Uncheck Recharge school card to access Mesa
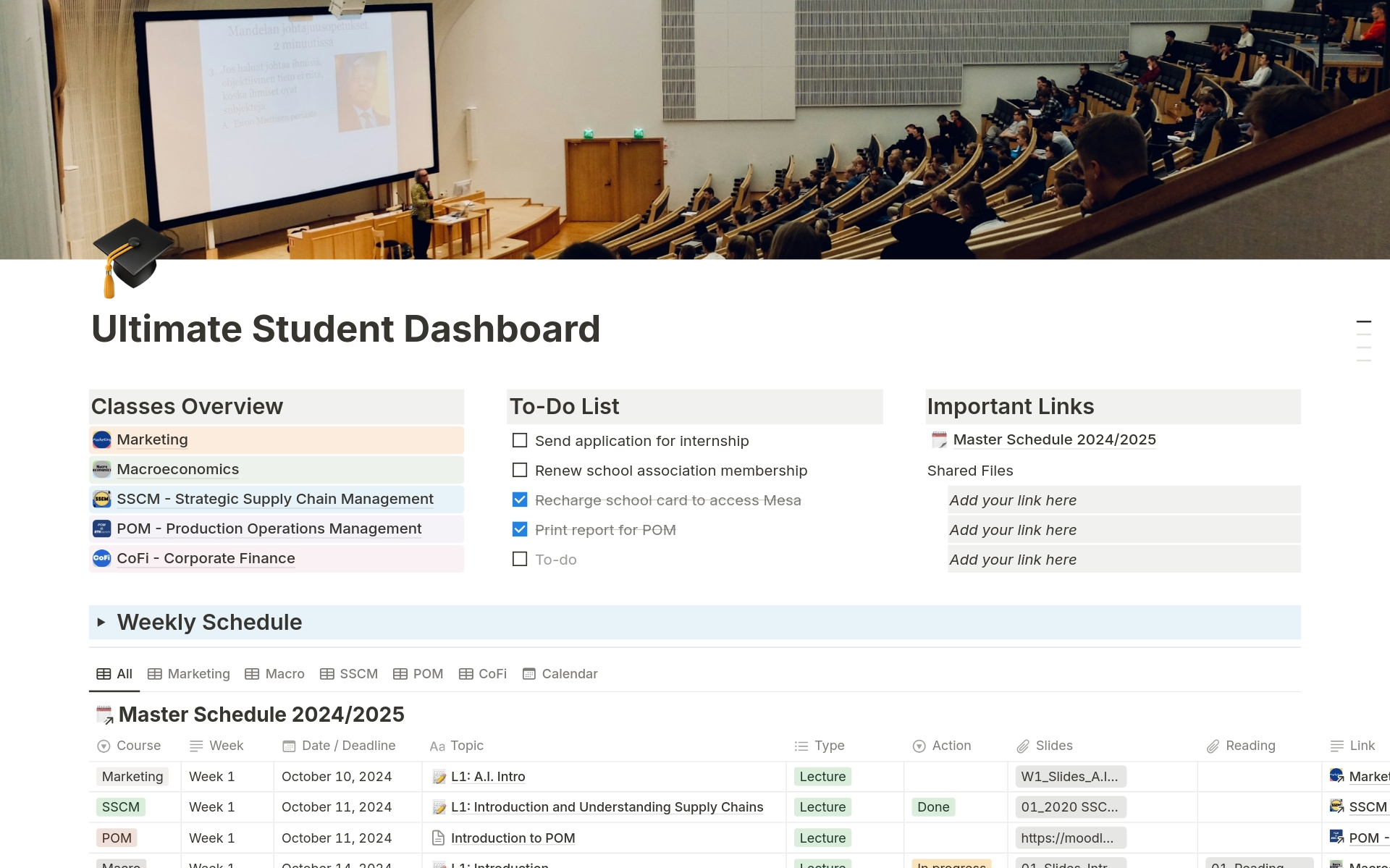This screenshot has height=868, width=1390. (x=518, y=500)
